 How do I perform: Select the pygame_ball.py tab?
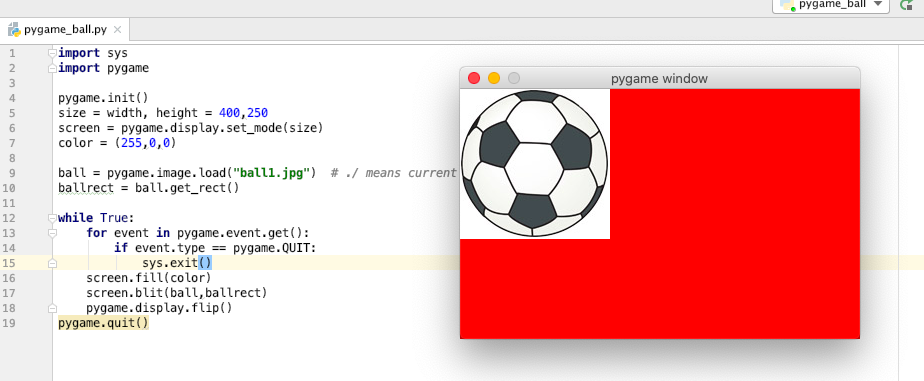[65, 29]
